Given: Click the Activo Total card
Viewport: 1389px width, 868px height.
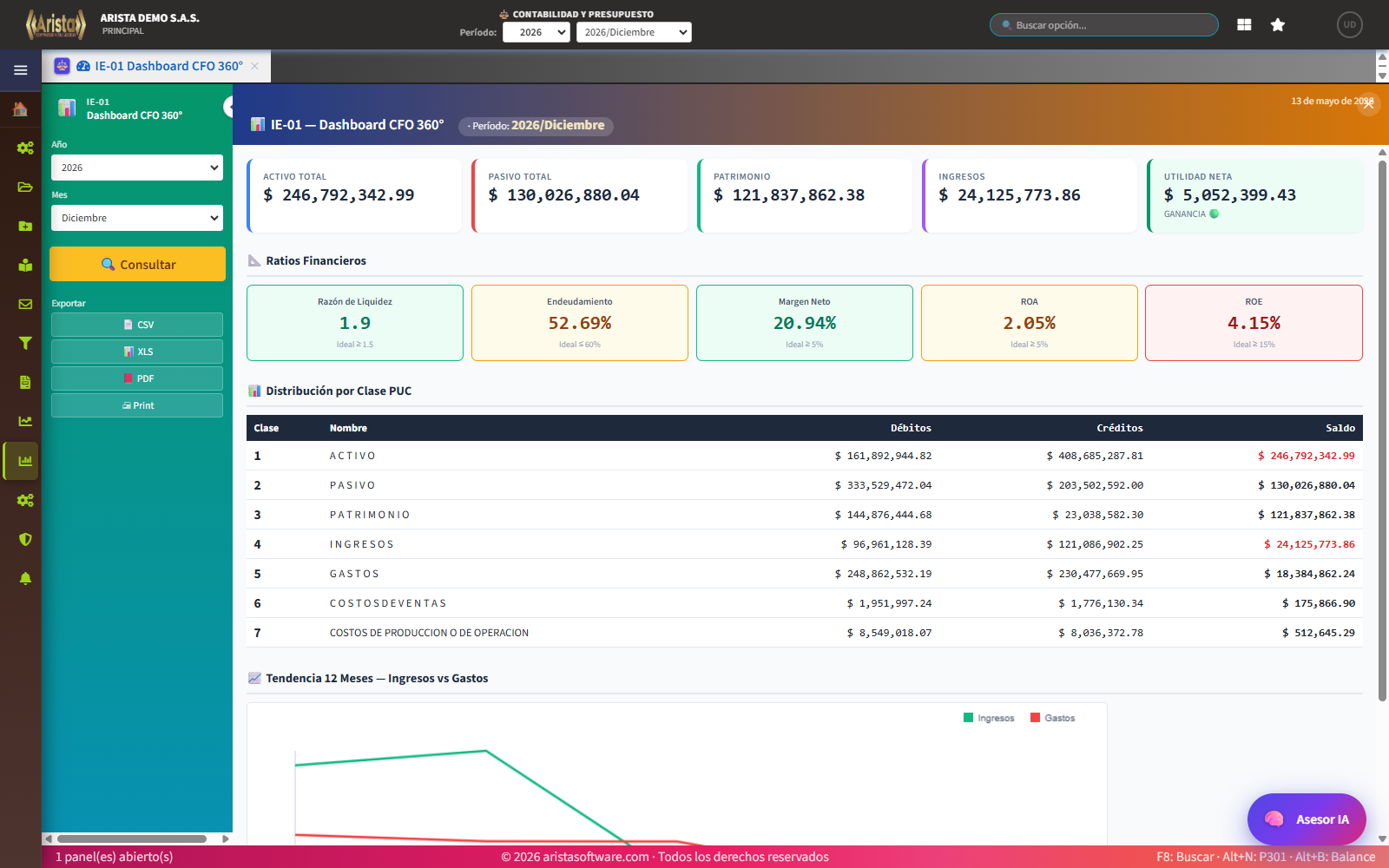Looking at the screenshot, I should point(354,195).
